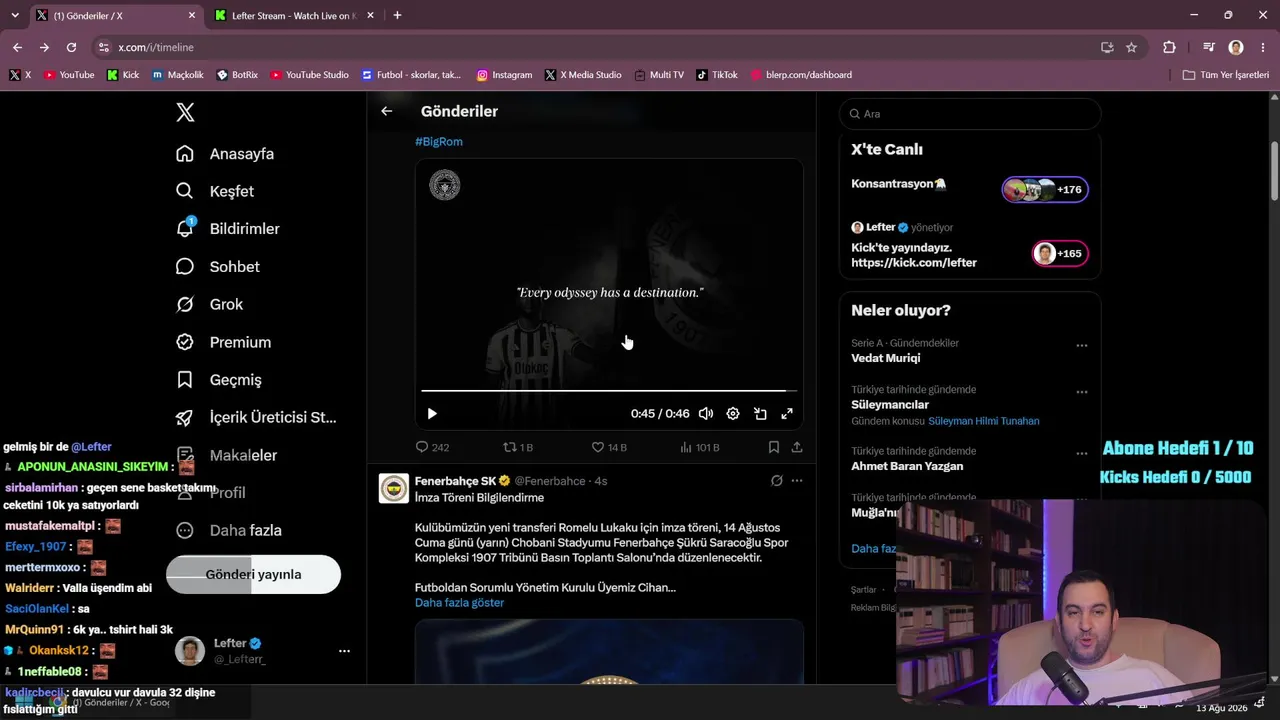Bookmark this page with the star
This screenshot has width=1280, height=720.
tap(1132, 47)
